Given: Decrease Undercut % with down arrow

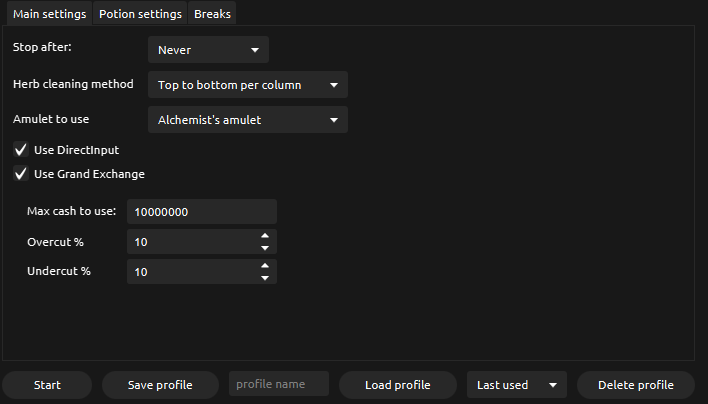Looking at the screenshot, I should tap(265, 278).
